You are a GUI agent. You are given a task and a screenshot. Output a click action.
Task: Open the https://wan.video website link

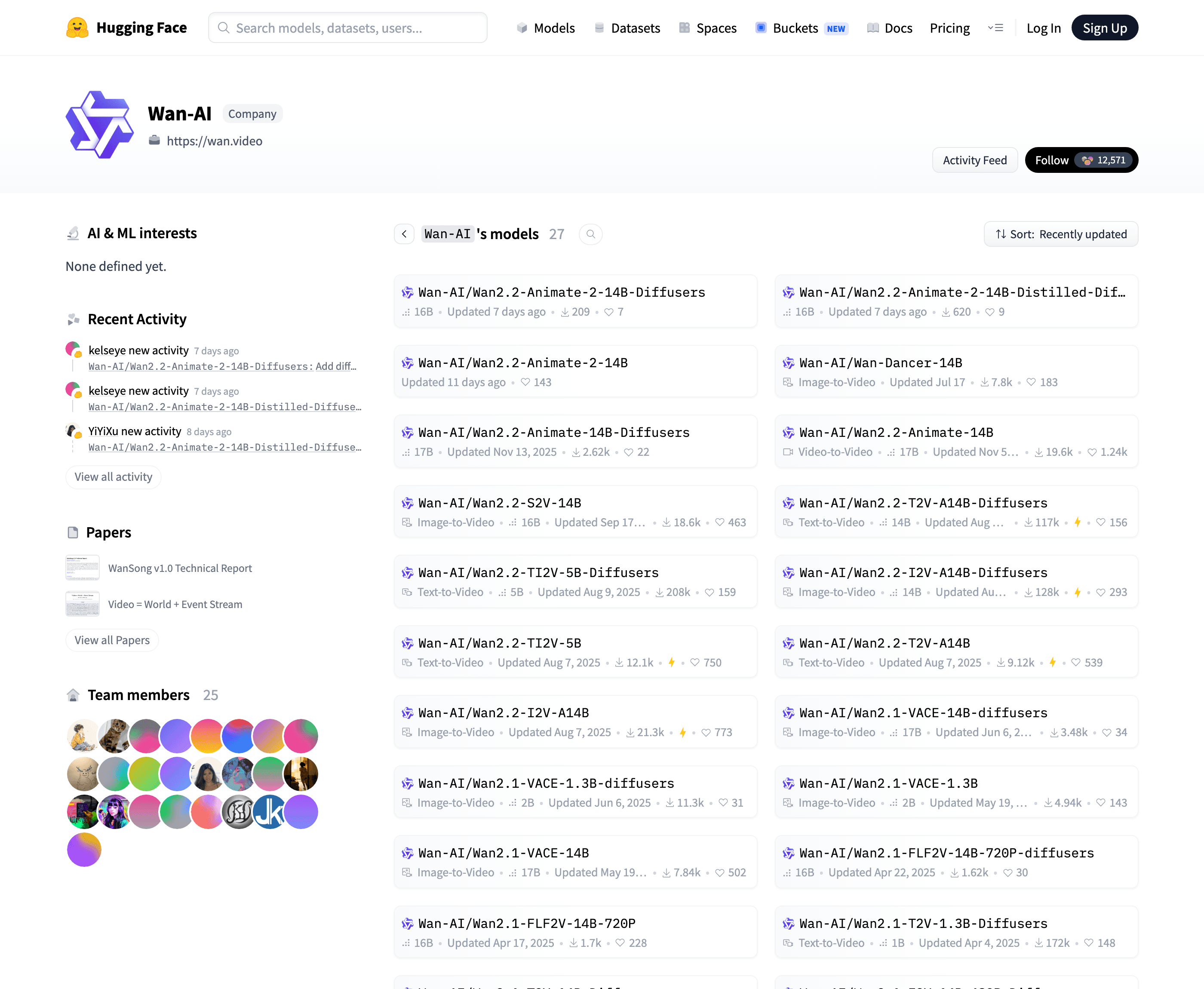[215, 141]
